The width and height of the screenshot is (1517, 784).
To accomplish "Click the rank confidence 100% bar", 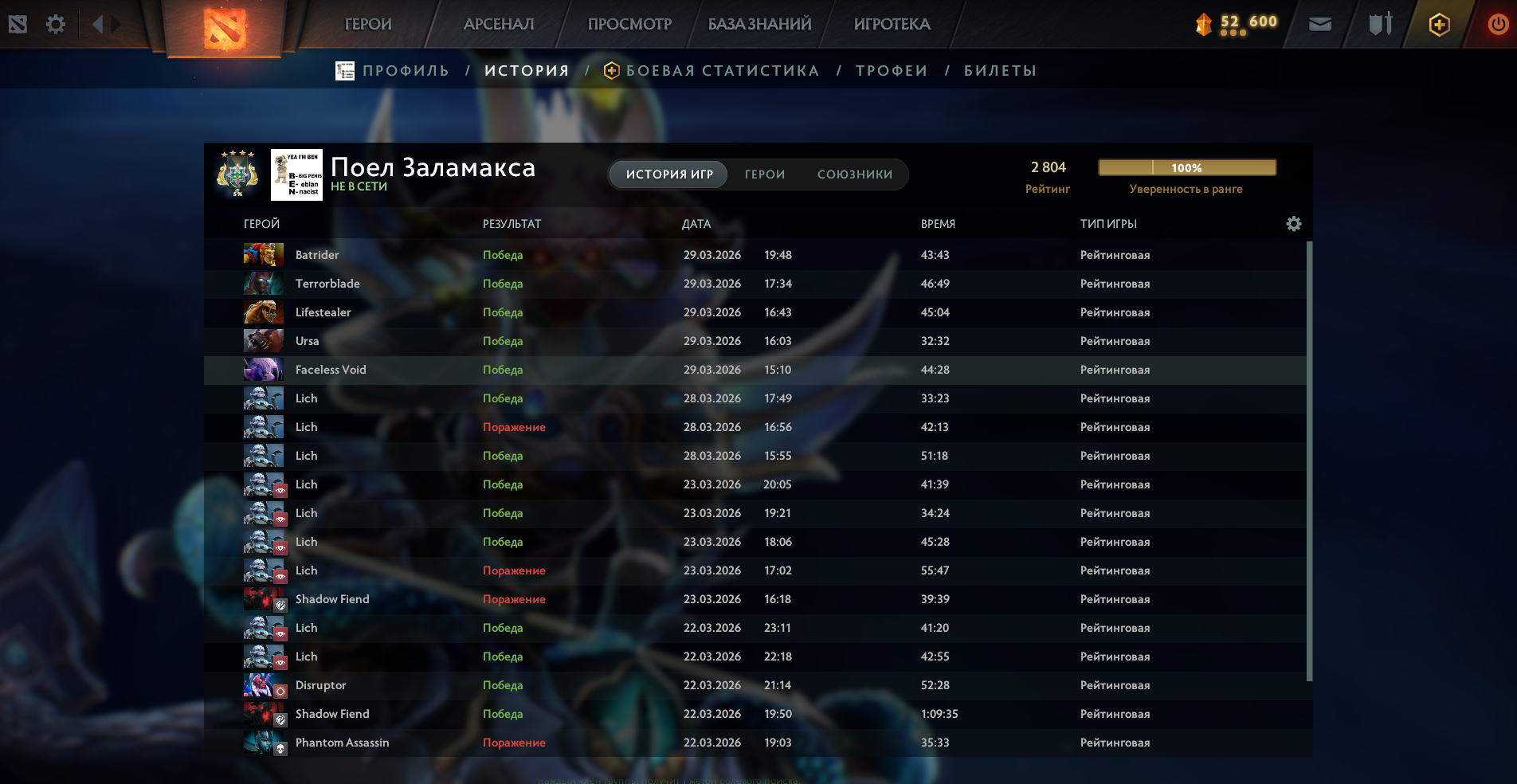I will pos(1187,167).
